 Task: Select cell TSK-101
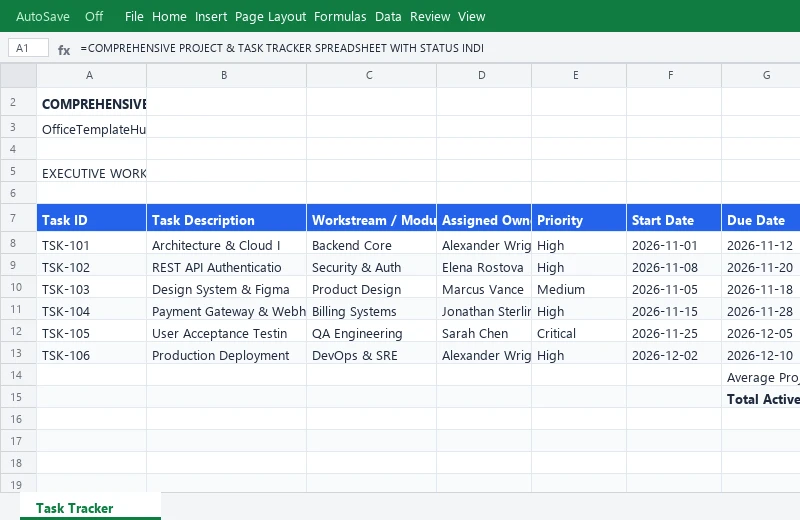click(x=91, y=243)
